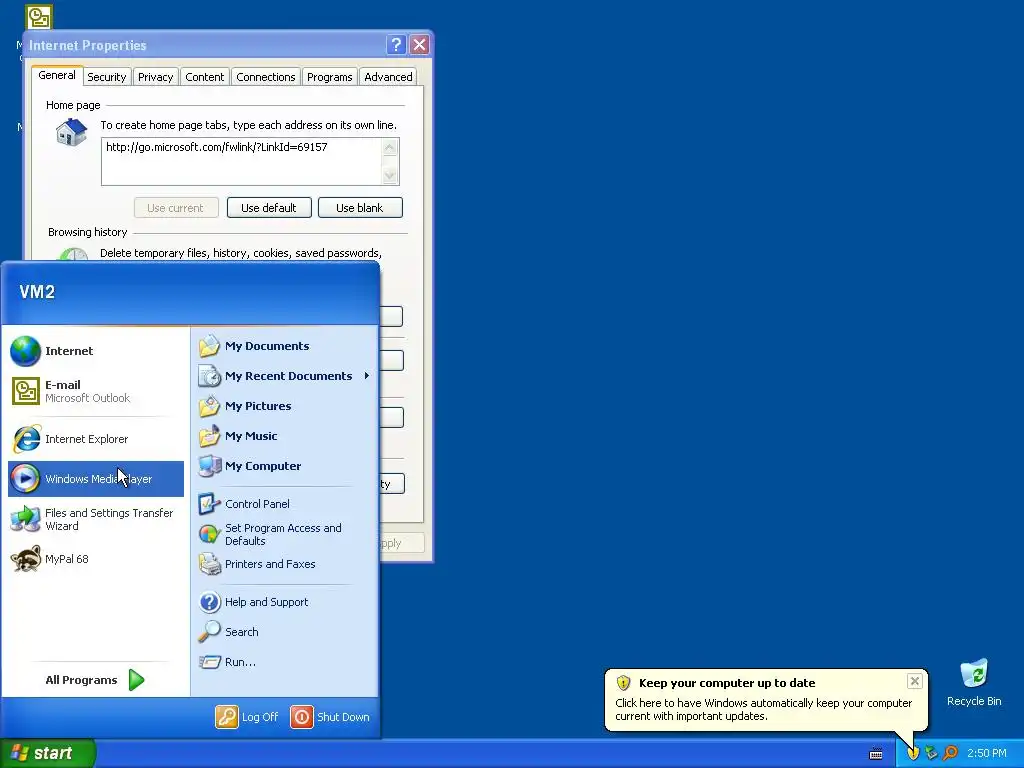
Task: Switch to Security tab
Action: 106,77
